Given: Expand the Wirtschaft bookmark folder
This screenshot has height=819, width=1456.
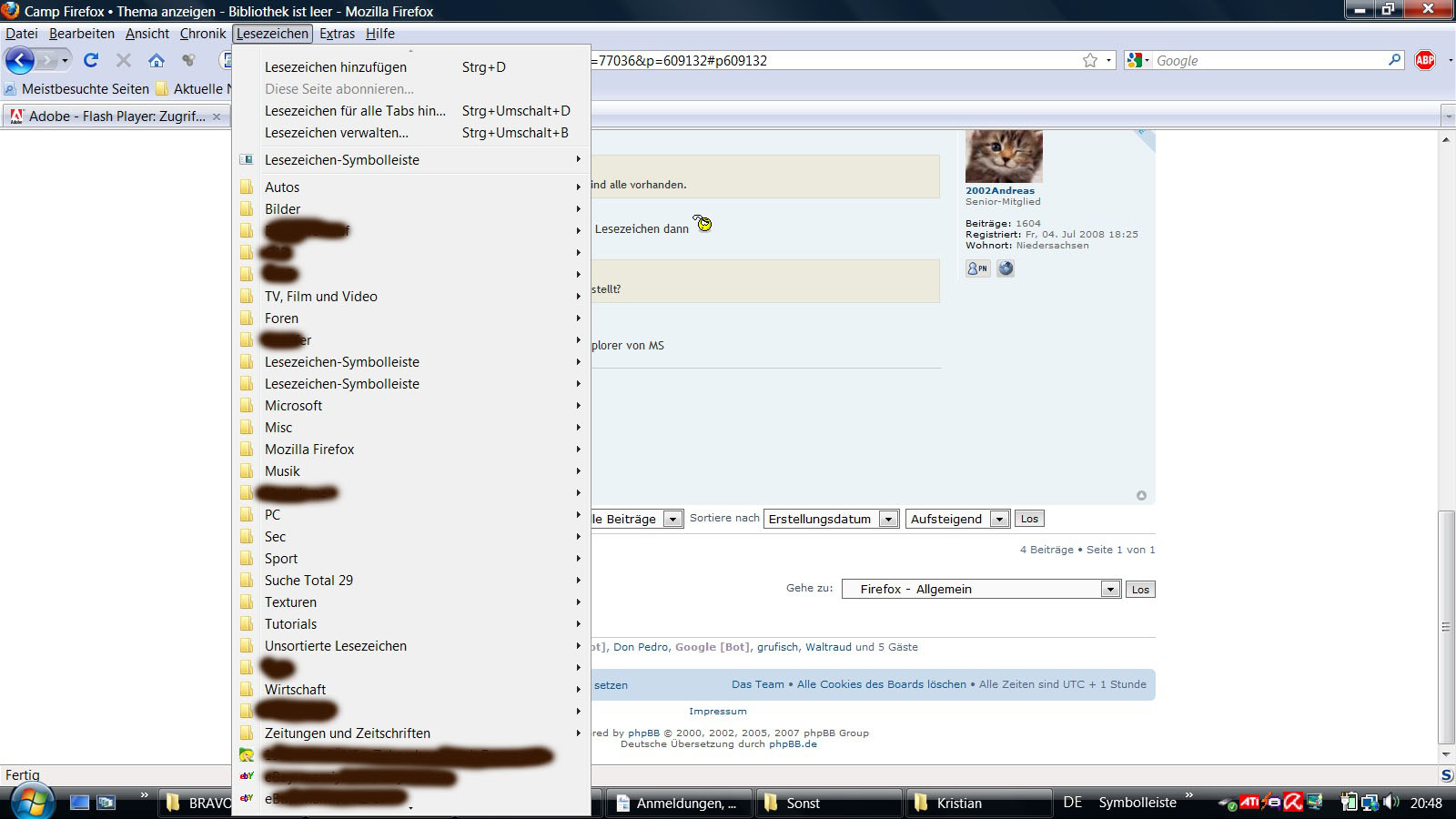Looking at the screenshot, I should 411,690.
